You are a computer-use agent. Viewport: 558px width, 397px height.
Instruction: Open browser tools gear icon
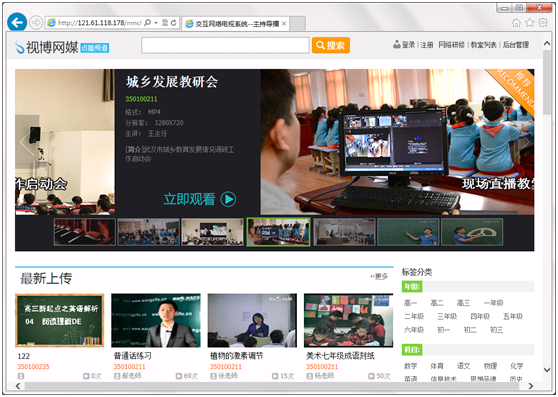(x=543, y=22)
